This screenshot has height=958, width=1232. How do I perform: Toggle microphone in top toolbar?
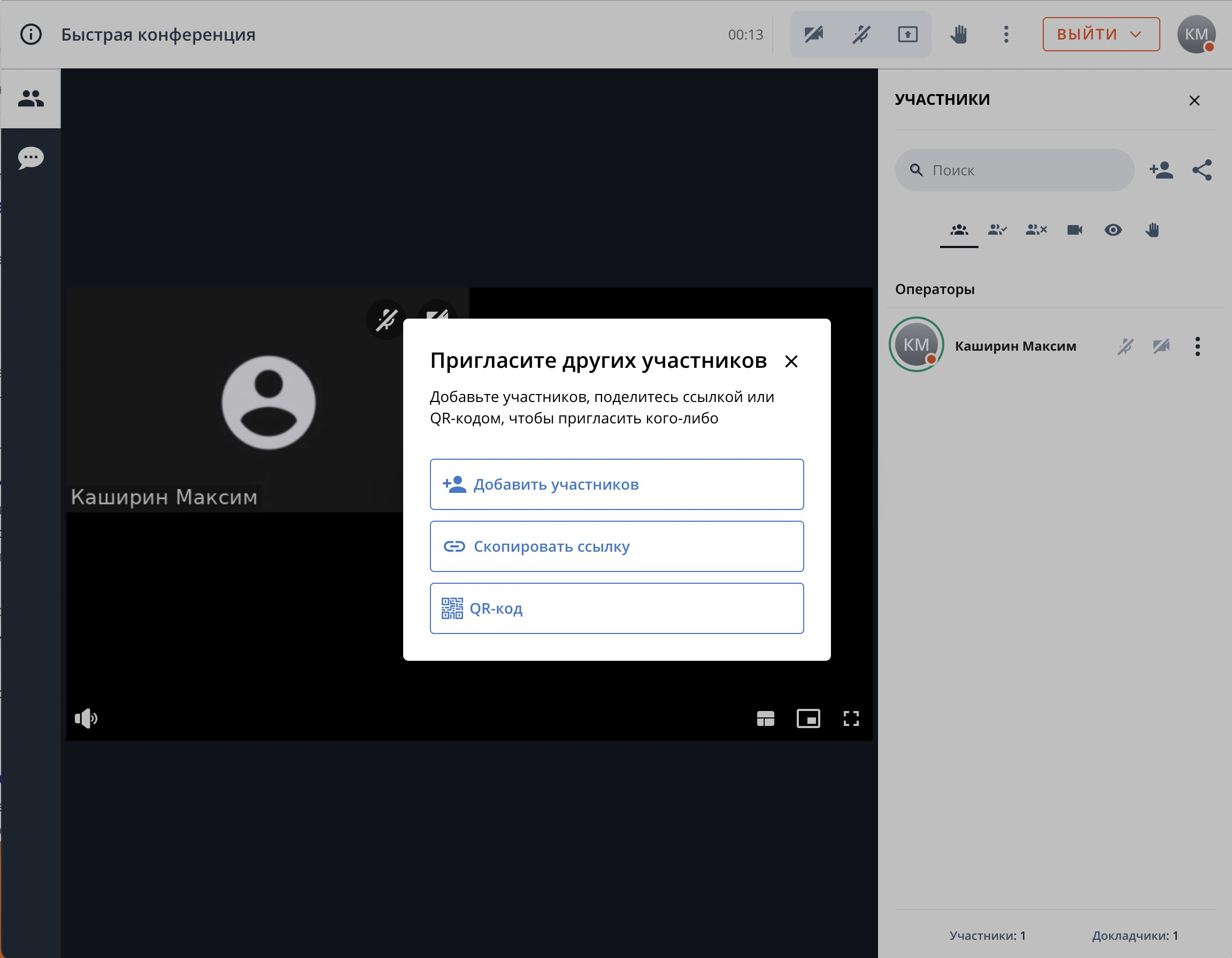pyautogui.click(x=861, y=34)
